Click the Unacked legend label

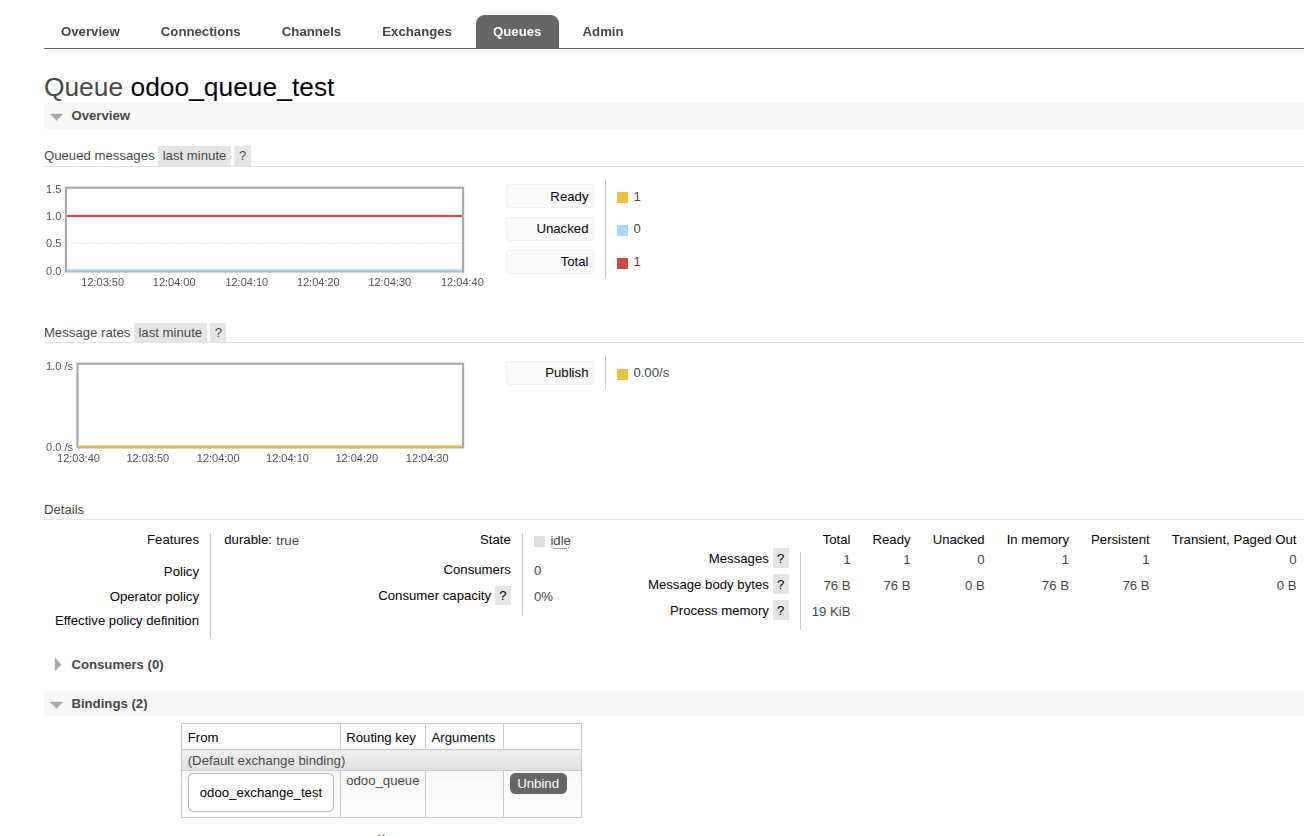550,229
